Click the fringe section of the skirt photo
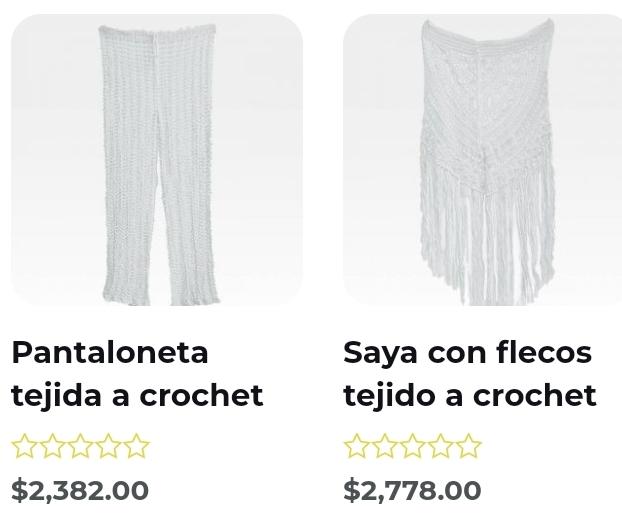622x519 pixels. (487, 238)
